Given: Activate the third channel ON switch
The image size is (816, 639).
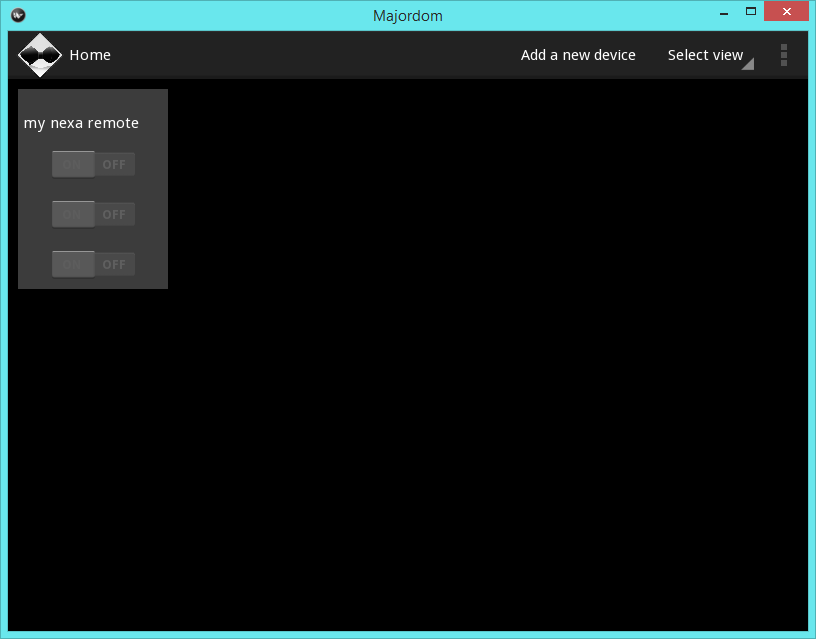Looking at the screenshot, I should pos(72,264).
